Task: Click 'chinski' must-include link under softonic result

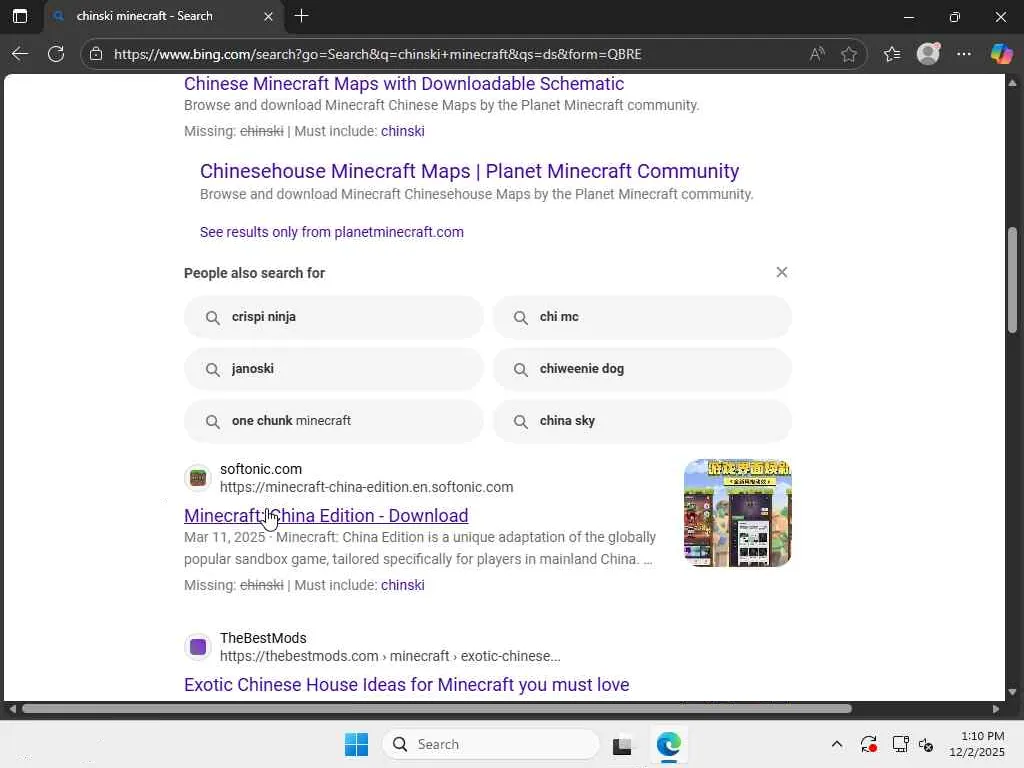Action: [x=402, y=584]
